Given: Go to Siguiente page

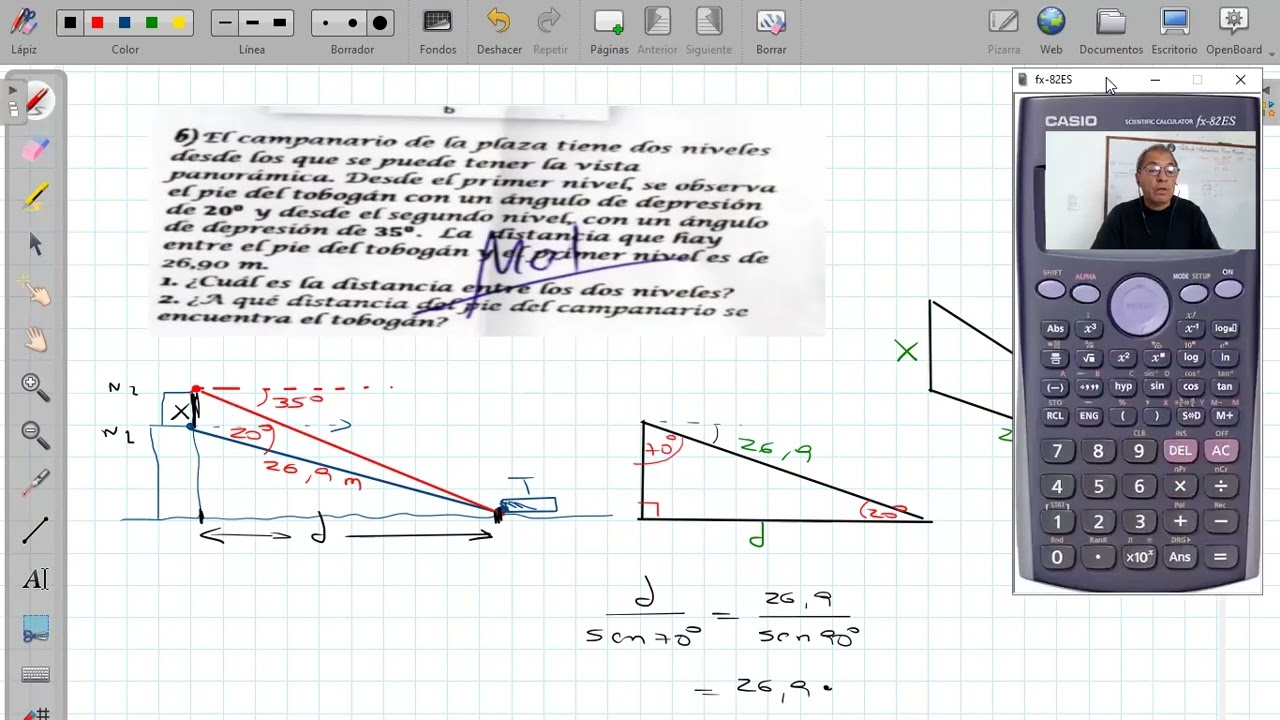Looking at the screenshot, I should click(x=709, y=30).
